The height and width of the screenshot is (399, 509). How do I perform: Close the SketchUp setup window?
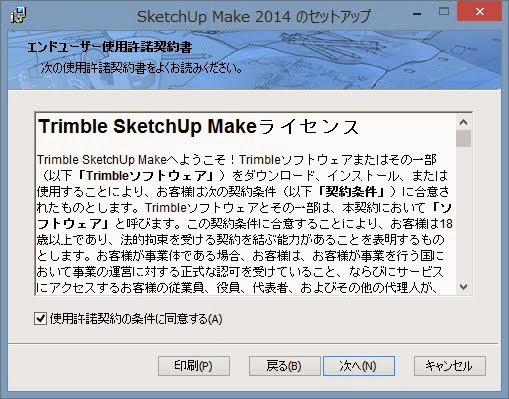(479, 12)
